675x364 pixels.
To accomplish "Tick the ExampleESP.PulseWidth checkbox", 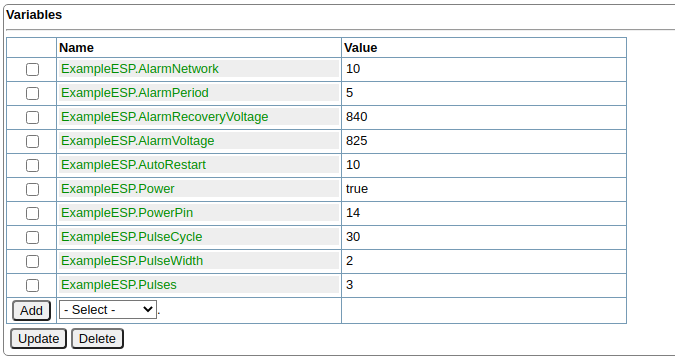I will (32, 262).
